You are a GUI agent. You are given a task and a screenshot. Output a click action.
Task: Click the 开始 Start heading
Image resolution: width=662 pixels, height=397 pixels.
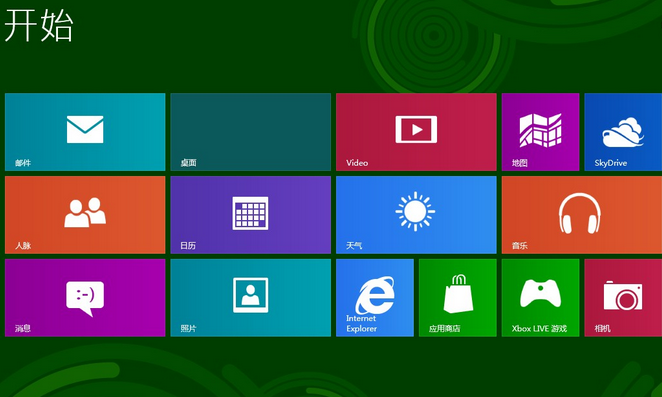pos(39,25)
